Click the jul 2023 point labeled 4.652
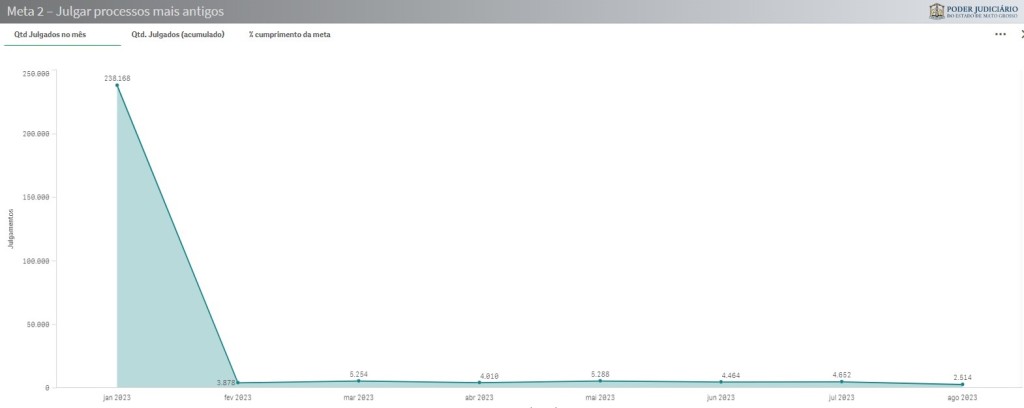The width and height of the screenshot is (1024, 408). (842, 382)
